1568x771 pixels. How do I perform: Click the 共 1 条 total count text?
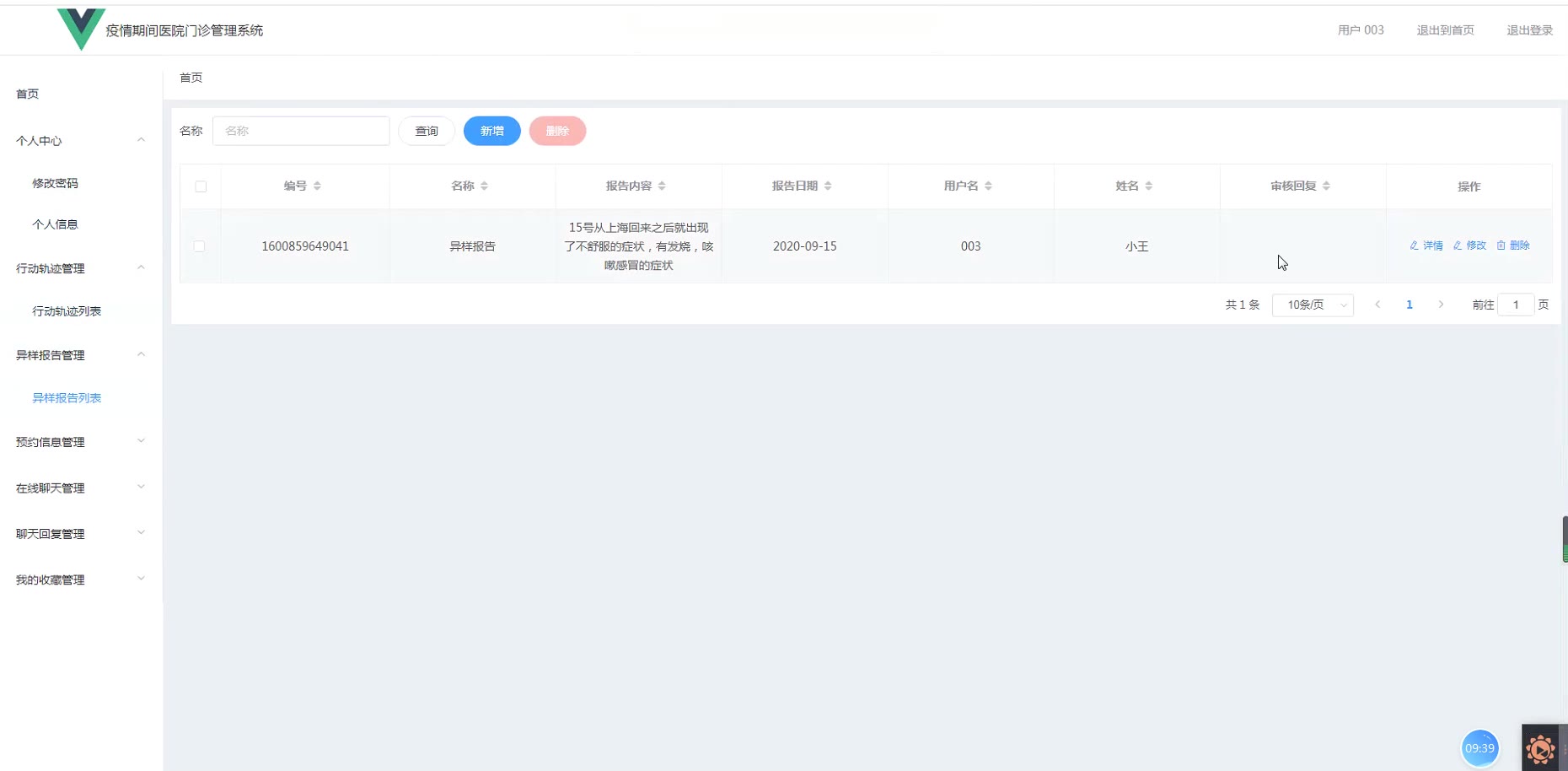(1242, 305)
